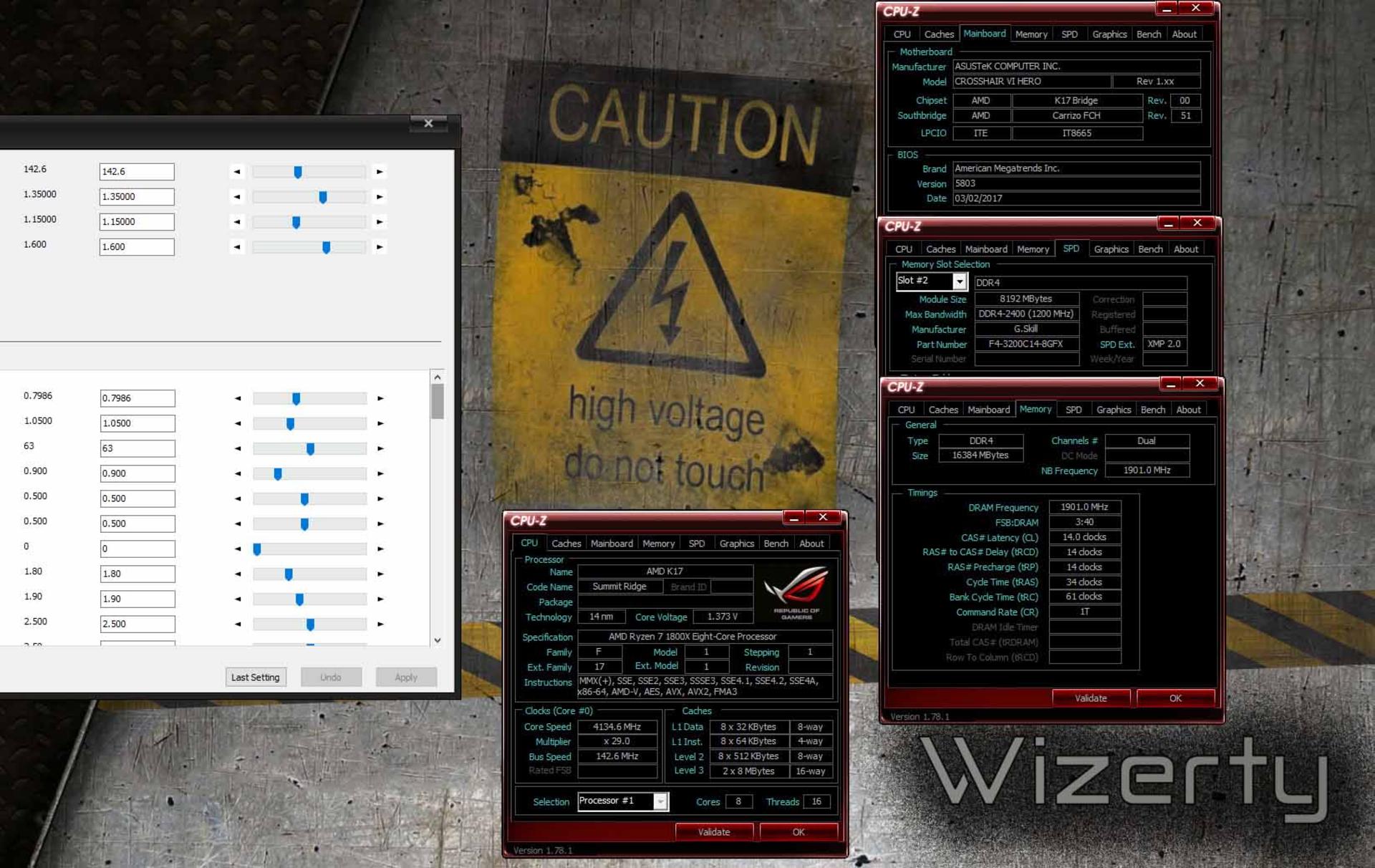This screenshot has width=1375, height=868.
Task: Click right arrow of the 1.90 slider
Action: click(380, 599)
